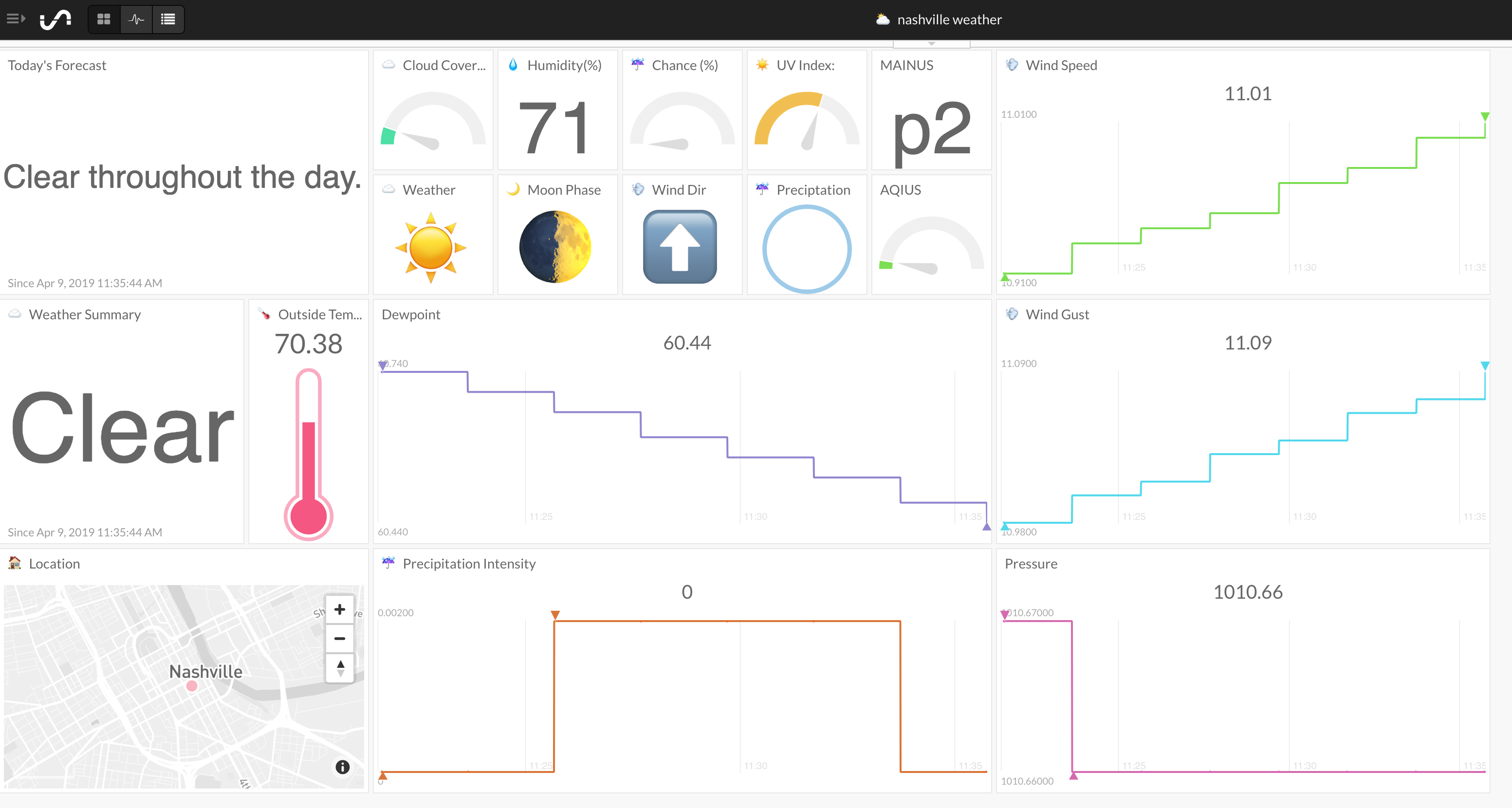Open the sidebar navigation menu
Screen dimensions: 1512x808
click(16, 18)
